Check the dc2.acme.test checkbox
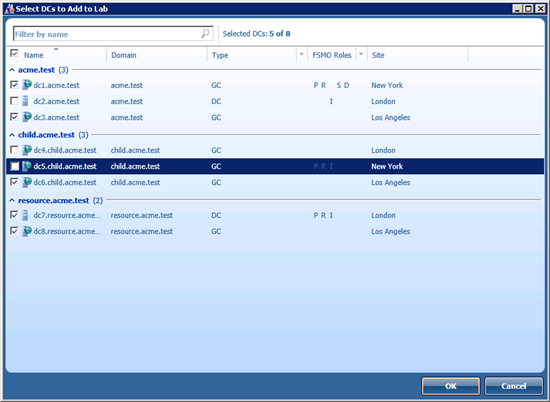Image resolution: width=550 pixels, height=402 pixels. (14, 101)
